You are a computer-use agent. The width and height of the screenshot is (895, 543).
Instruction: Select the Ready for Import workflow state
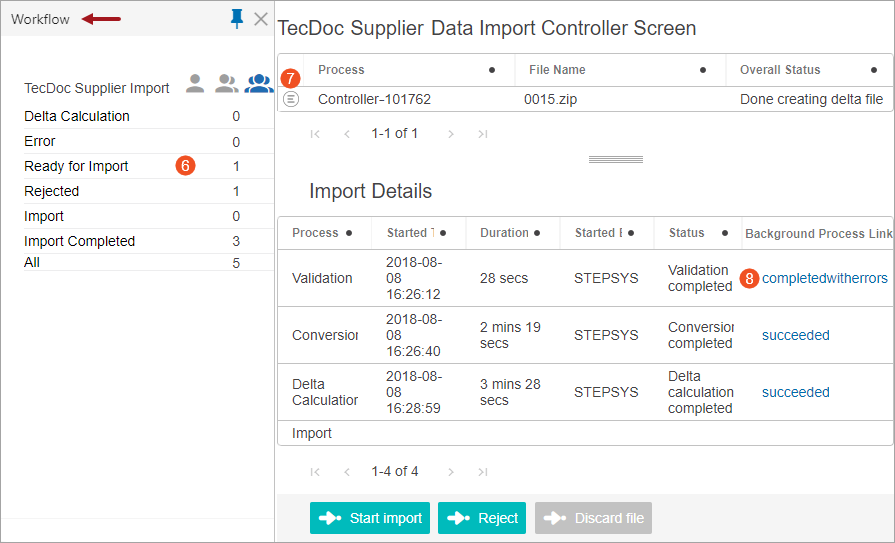tap(76, 166)
